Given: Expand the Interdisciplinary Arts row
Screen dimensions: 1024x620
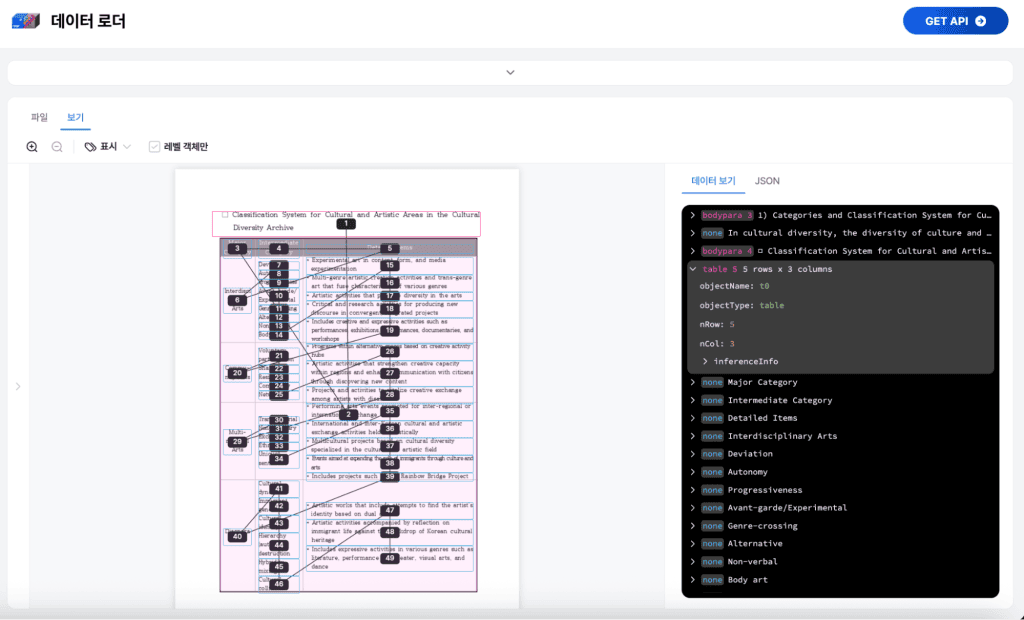Looking at the screenshot, I should click(693, 436).
